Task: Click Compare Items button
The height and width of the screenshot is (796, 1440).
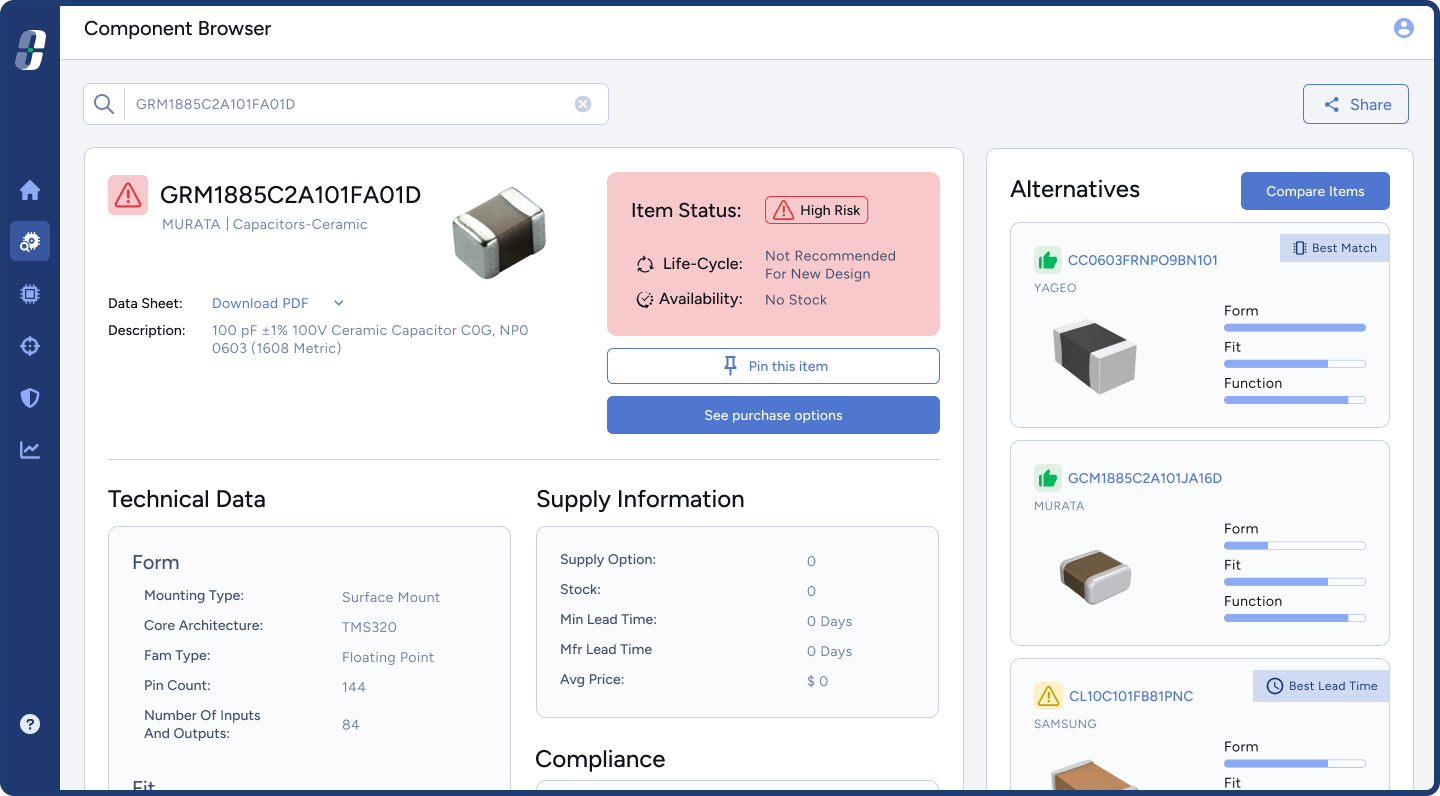Action: [x=1315, y=191]
